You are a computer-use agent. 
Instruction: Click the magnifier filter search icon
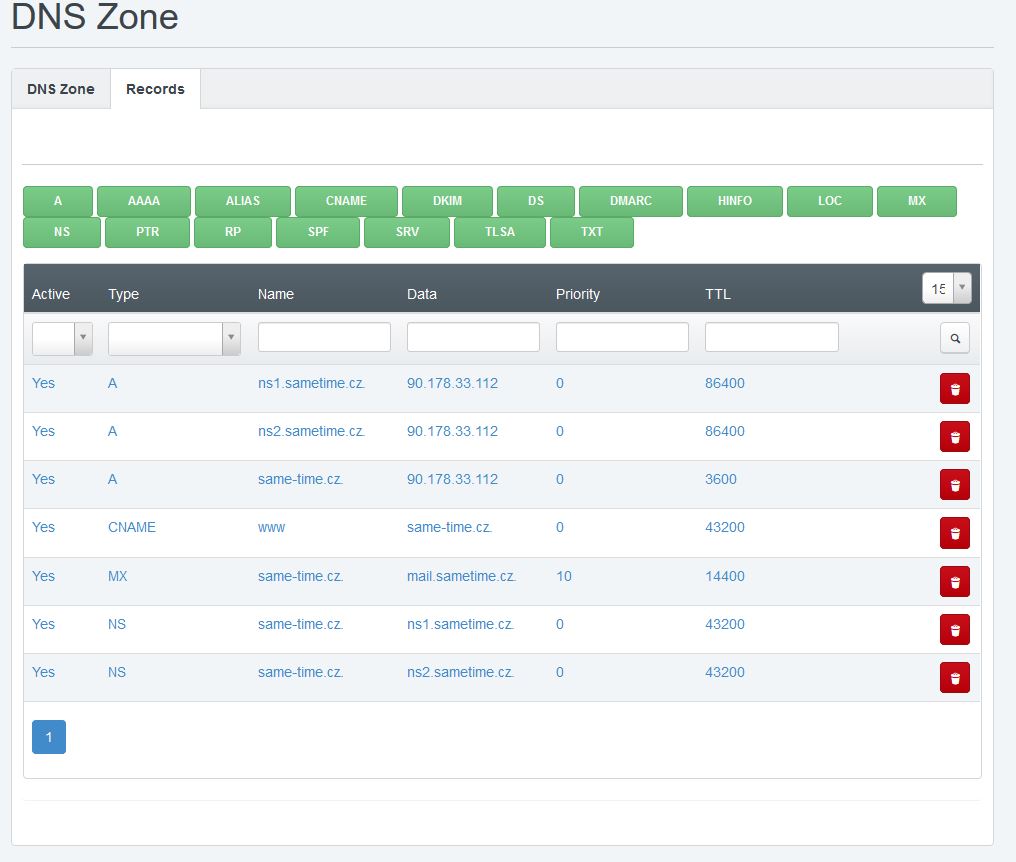(x=954, y=339)
